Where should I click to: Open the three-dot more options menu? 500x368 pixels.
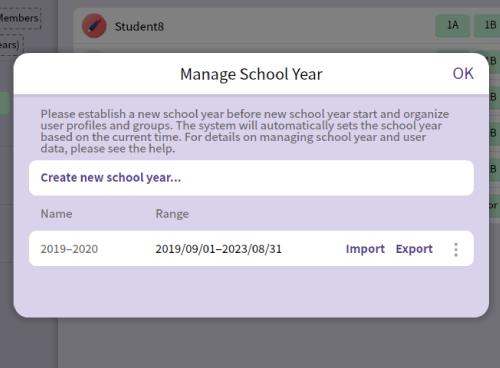click(456, 249)
